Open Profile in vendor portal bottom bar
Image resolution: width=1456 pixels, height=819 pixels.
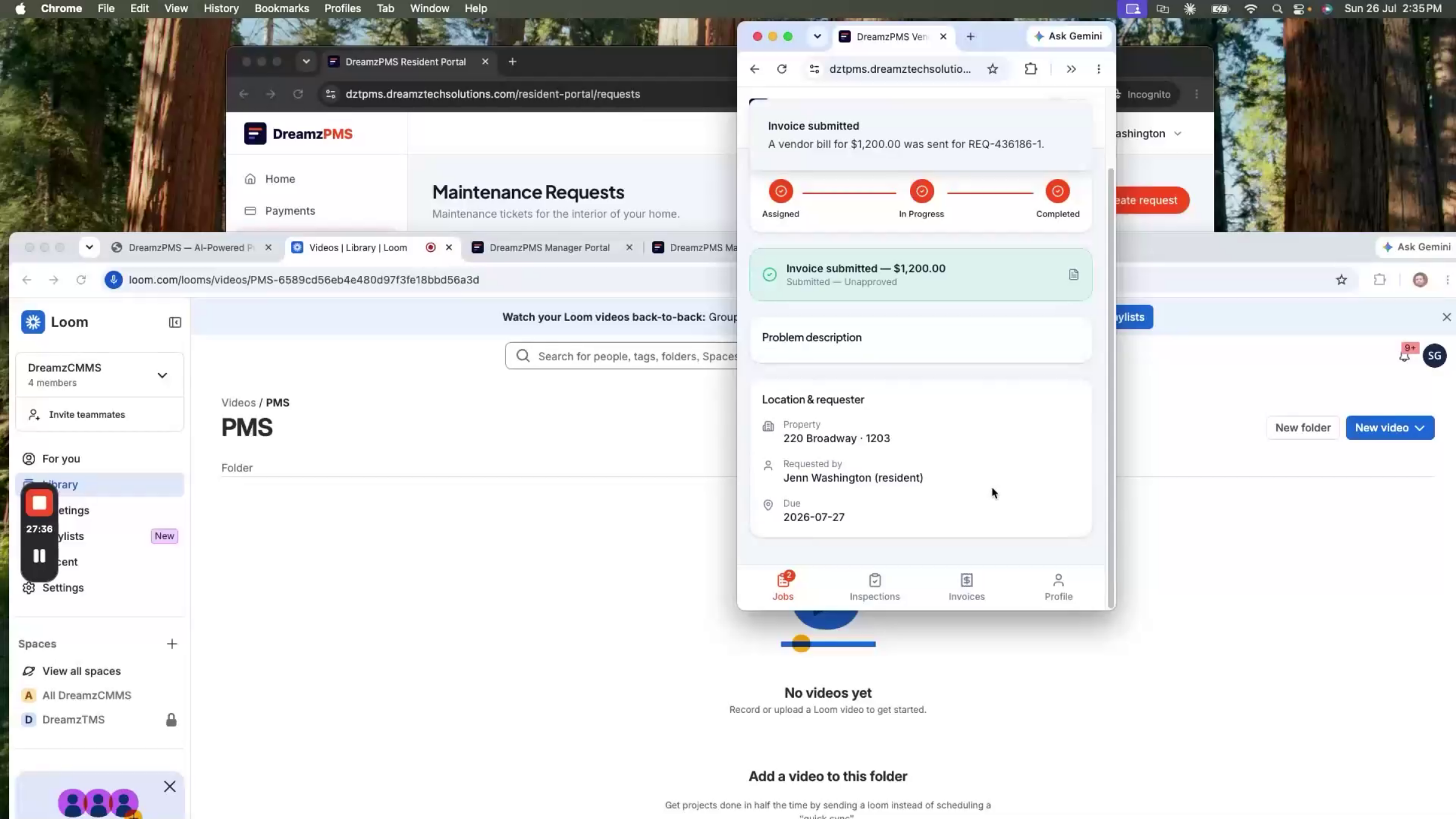point(1058,587)
